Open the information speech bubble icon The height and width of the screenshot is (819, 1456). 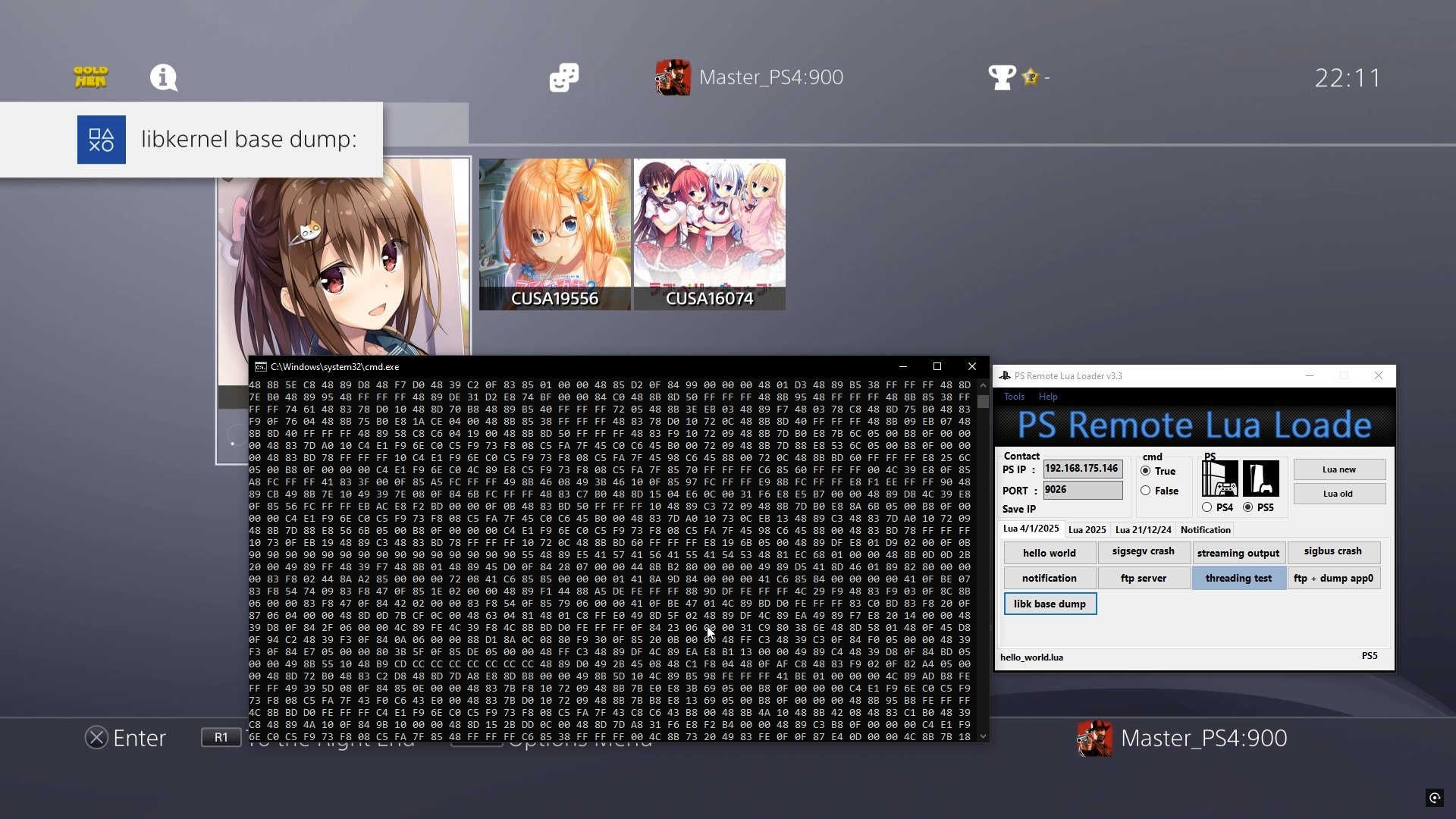[163, 77]
